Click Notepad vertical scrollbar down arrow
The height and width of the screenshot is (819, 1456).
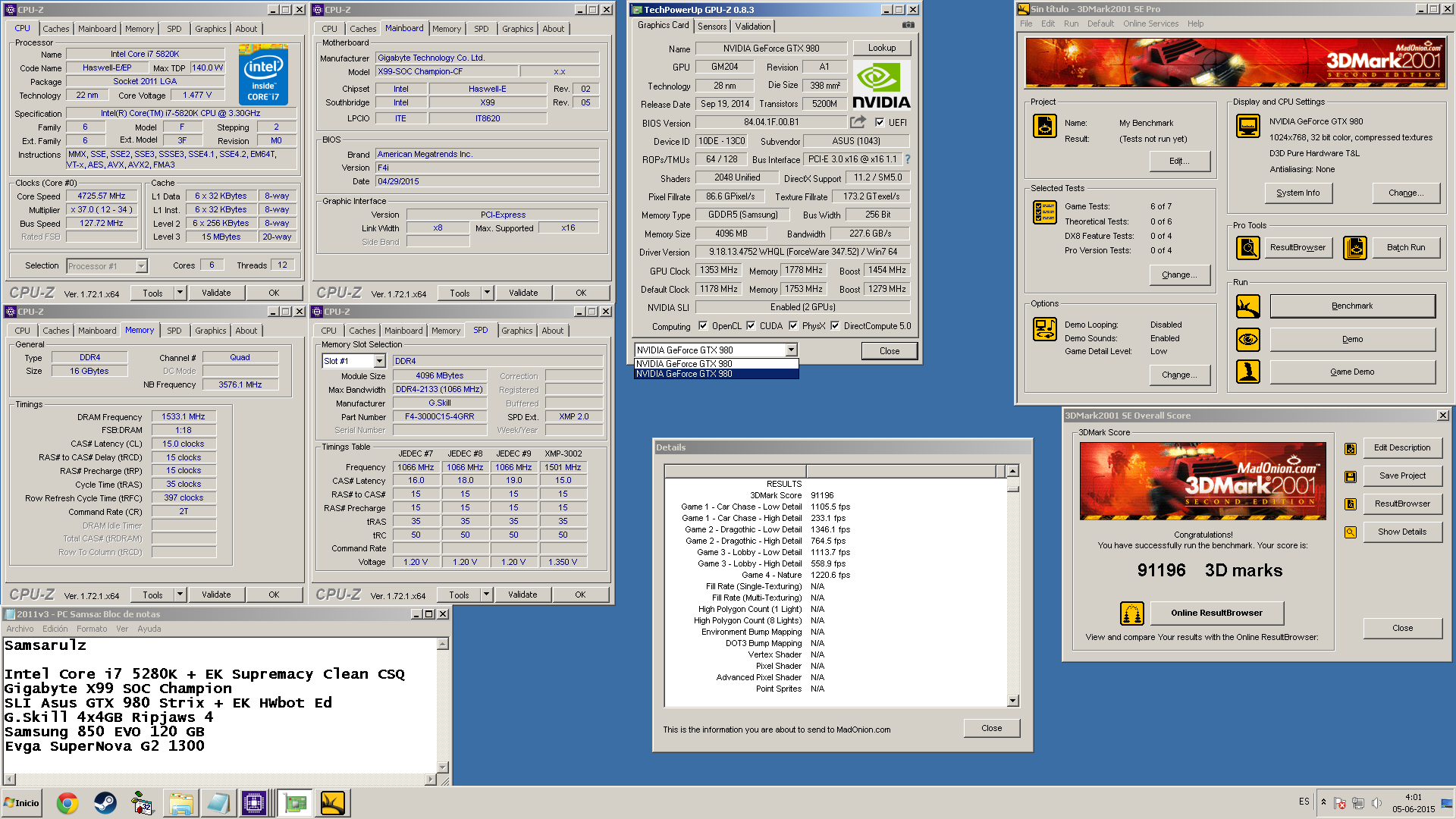[443, 767]
